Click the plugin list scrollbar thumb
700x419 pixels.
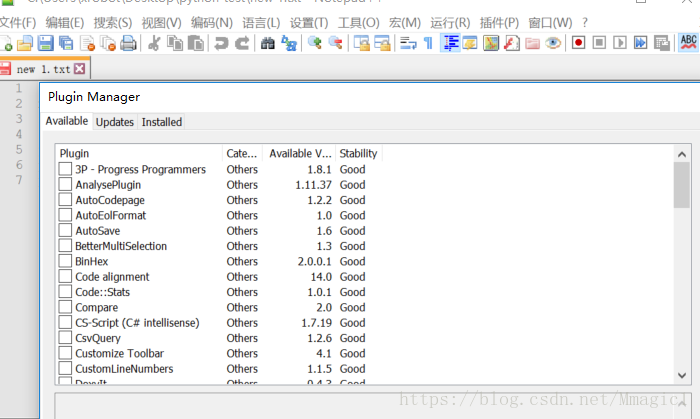pos(682,185)
